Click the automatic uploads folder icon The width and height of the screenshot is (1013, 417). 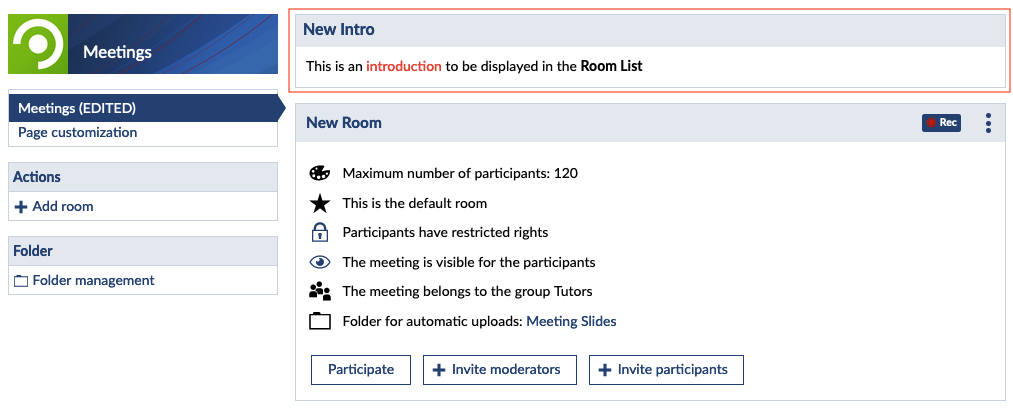pos(320,322)
